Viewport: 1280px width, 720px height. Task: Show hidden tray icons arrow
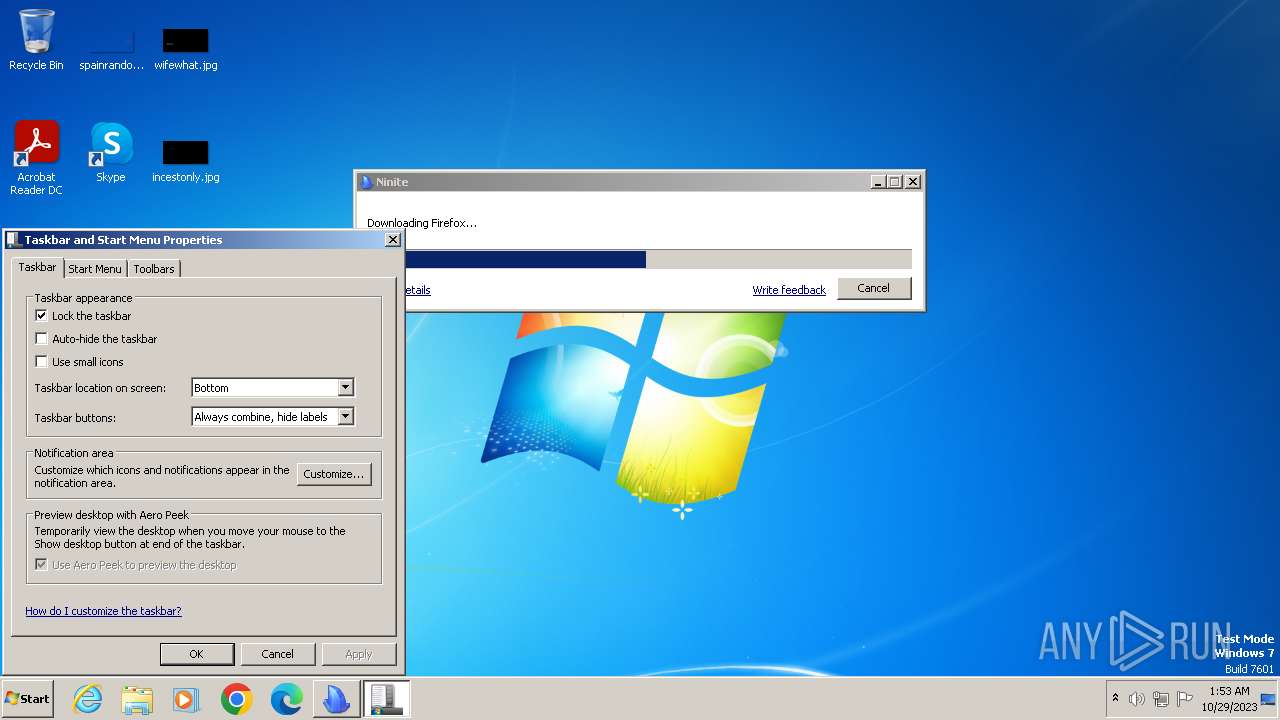[1115, 699]
